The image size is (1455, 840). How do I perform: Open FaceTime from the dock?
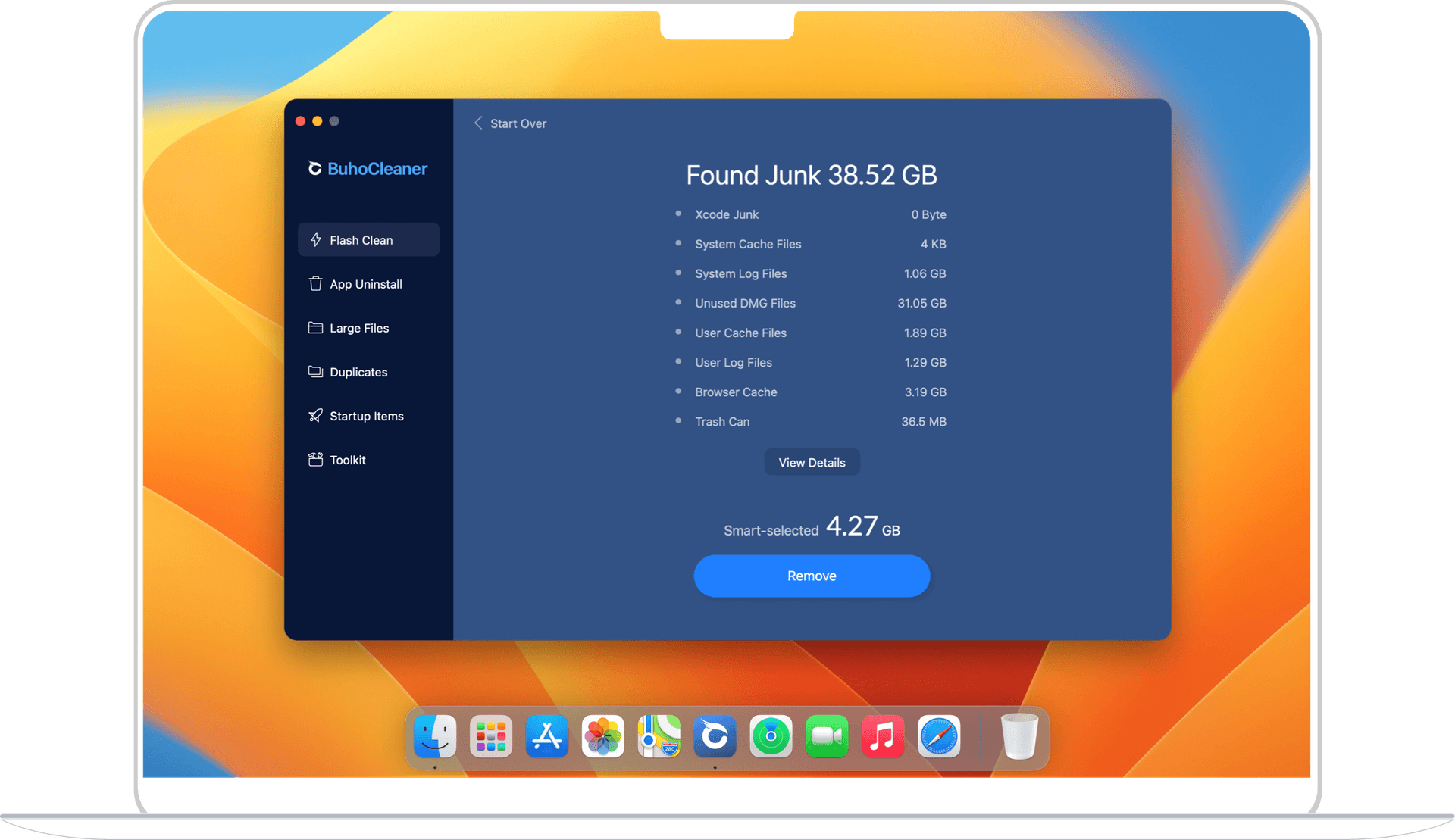[827, 736]
